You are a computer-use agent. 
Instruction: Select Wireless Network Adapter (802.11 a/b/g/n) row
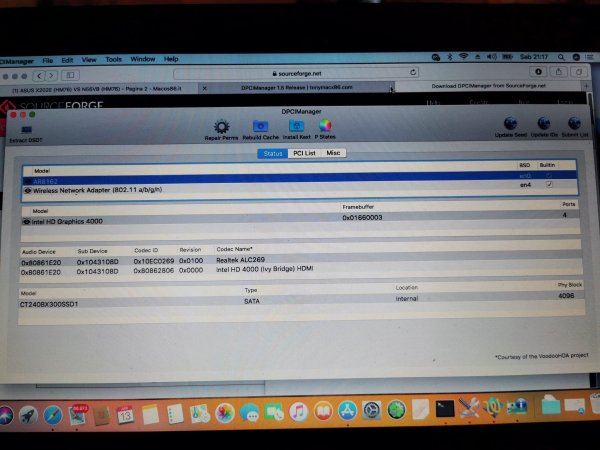click(x=299, y=188)
